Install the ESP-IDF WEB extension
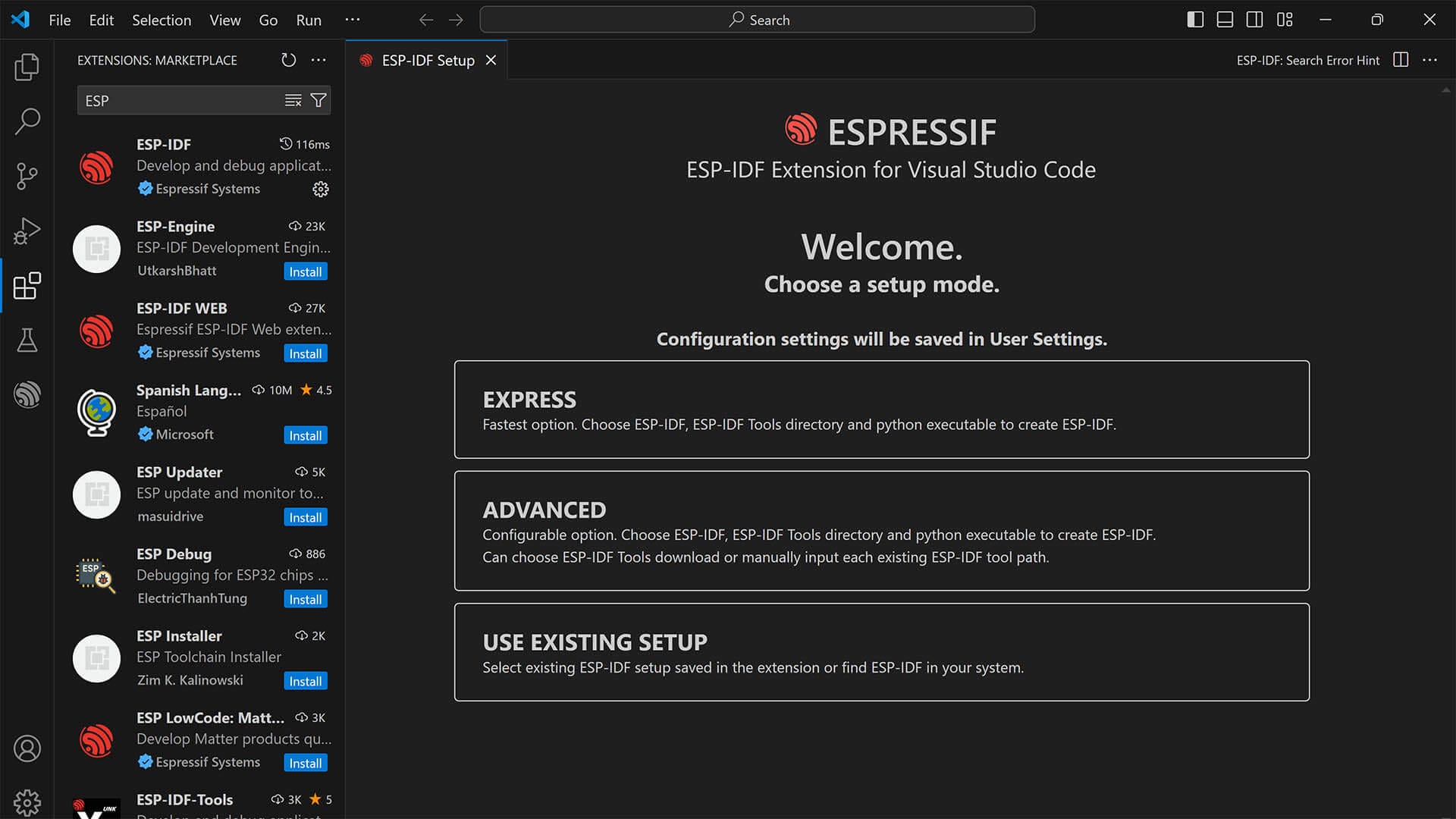Viewport: 1456px width, 819px height. click(305, 353)
